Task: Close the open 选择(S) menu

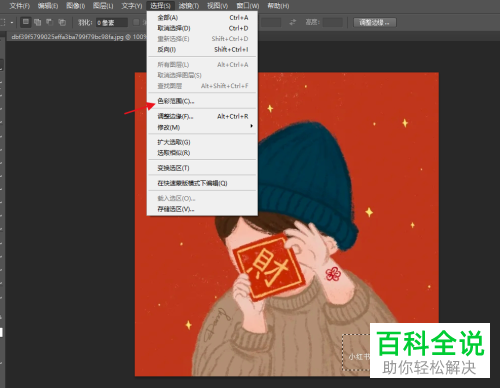Action: coord(160,6)
